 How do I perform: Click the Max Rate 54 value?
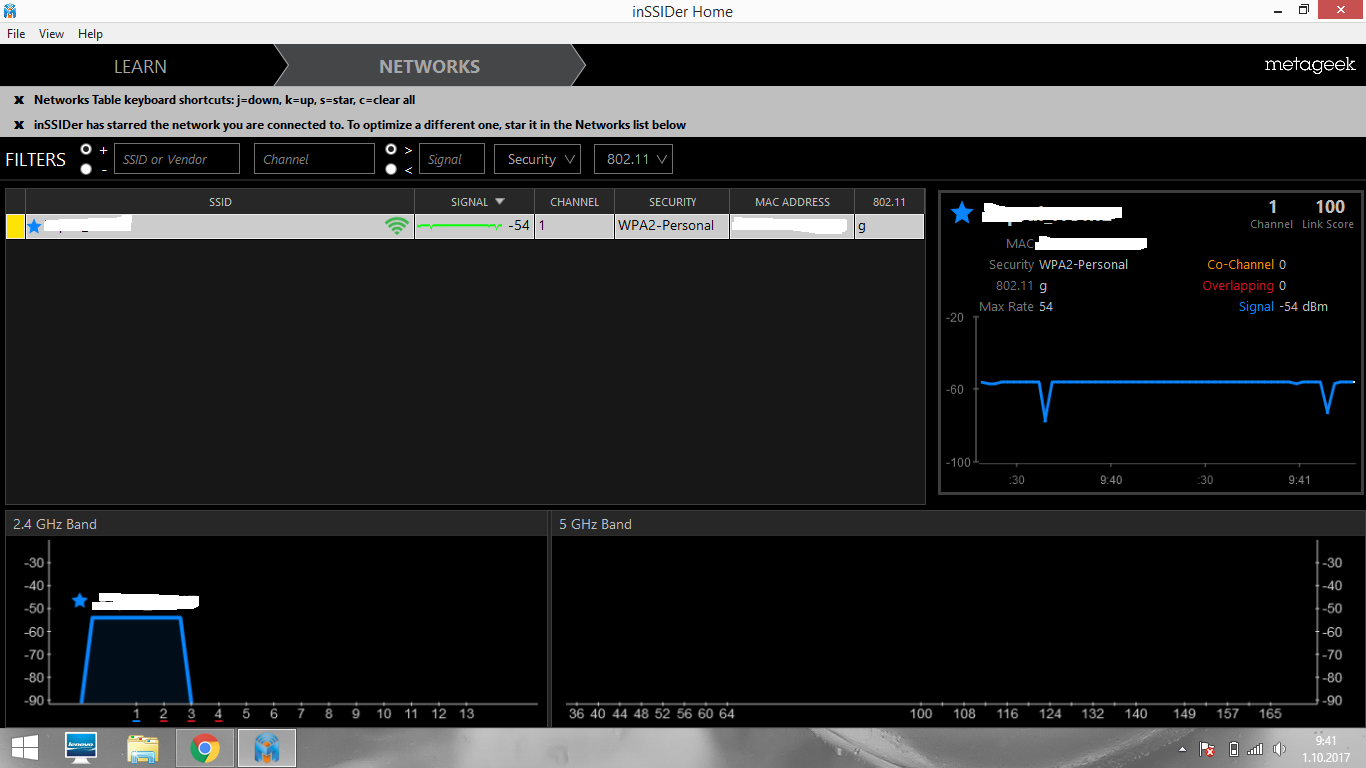(x=1046, y=307)
